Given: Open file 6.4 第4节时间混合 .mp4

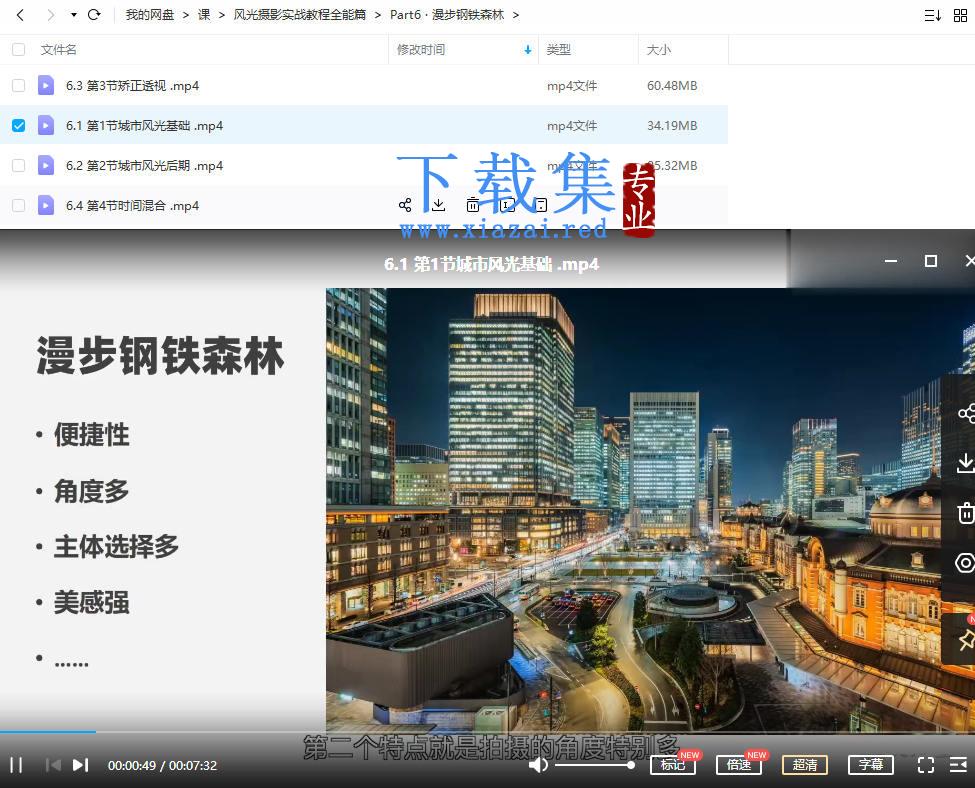Looking at the screenshot, I should [x=132, y=205].
